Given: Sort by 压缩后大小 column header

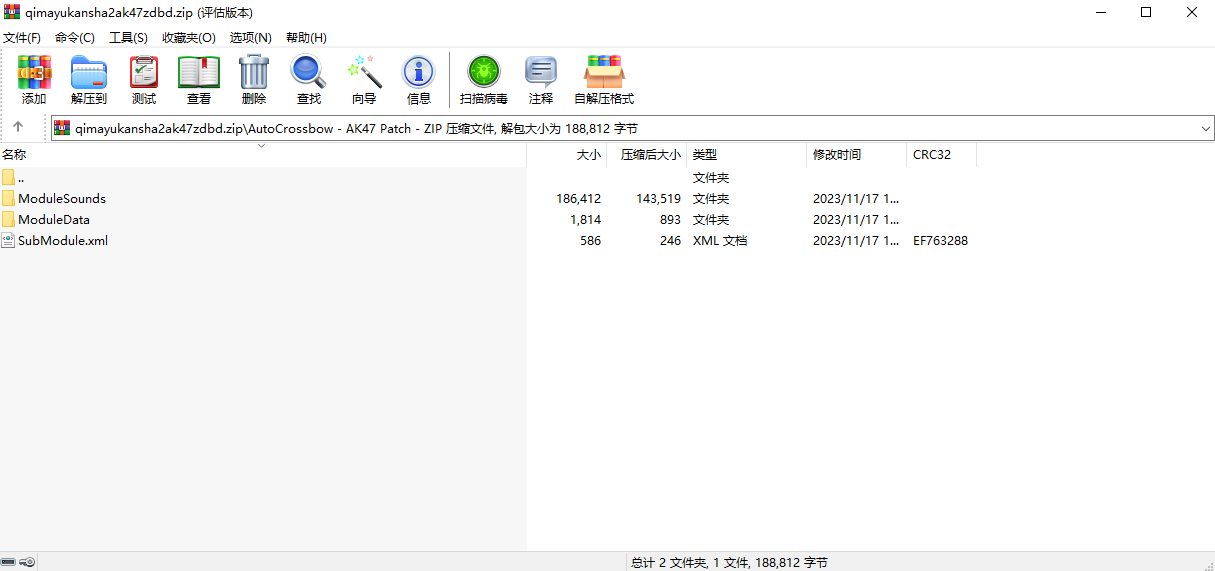Looking at the screenshot, I should click(647, 155).
